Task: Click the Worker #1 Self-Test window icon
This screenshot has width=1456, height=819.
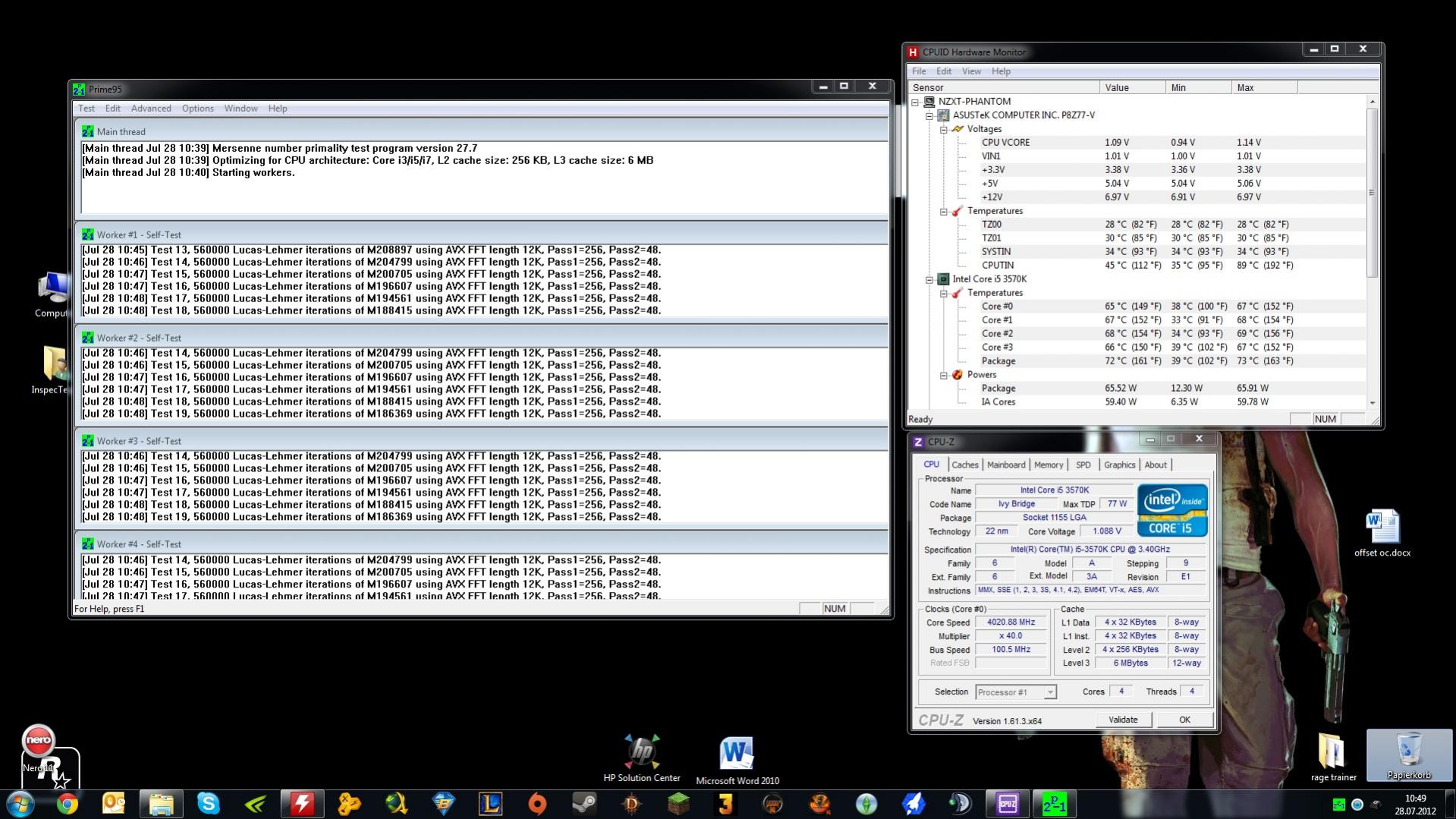Action: tap(88, 235)
